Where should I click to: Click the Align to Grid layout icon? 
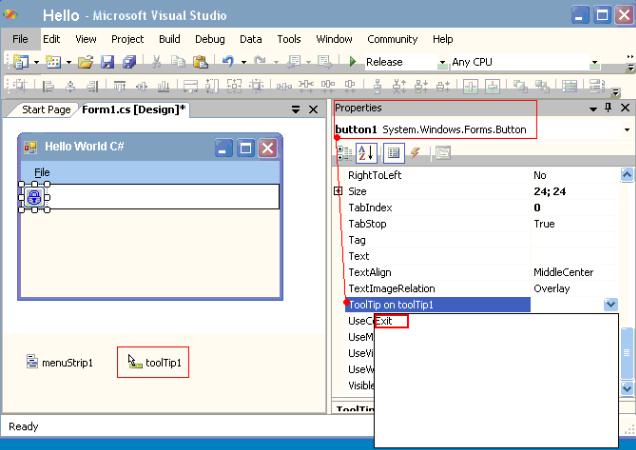(x=19, y=86)
